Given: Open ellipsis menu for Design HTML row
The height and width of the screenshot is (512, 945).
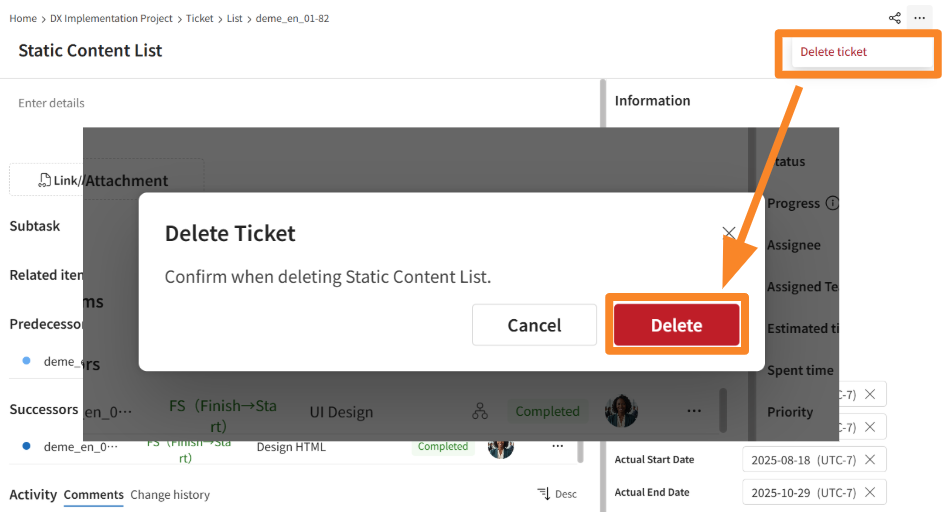Looking at the screenshot, I should pyautogui.click(x=558, y=447).
